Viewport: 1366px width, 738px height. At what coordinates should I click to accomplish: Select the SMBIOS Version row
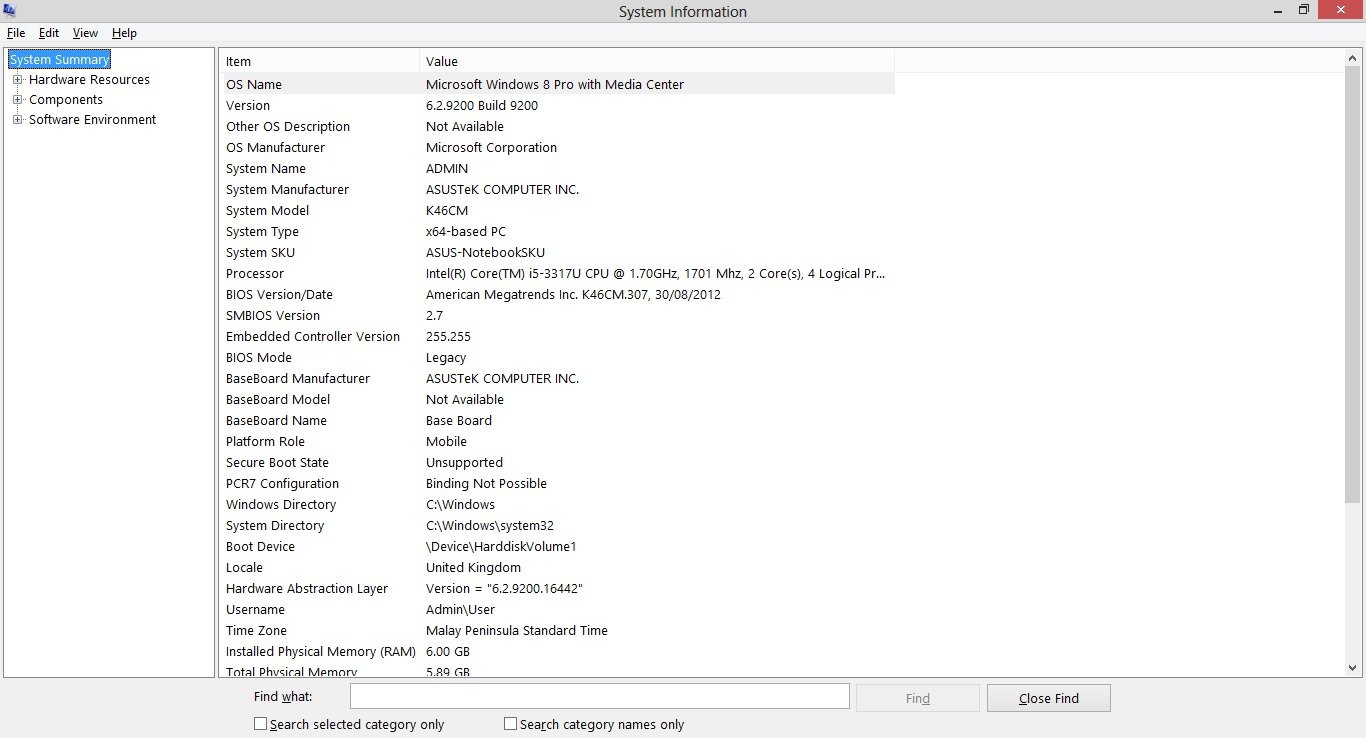(557, 316)
